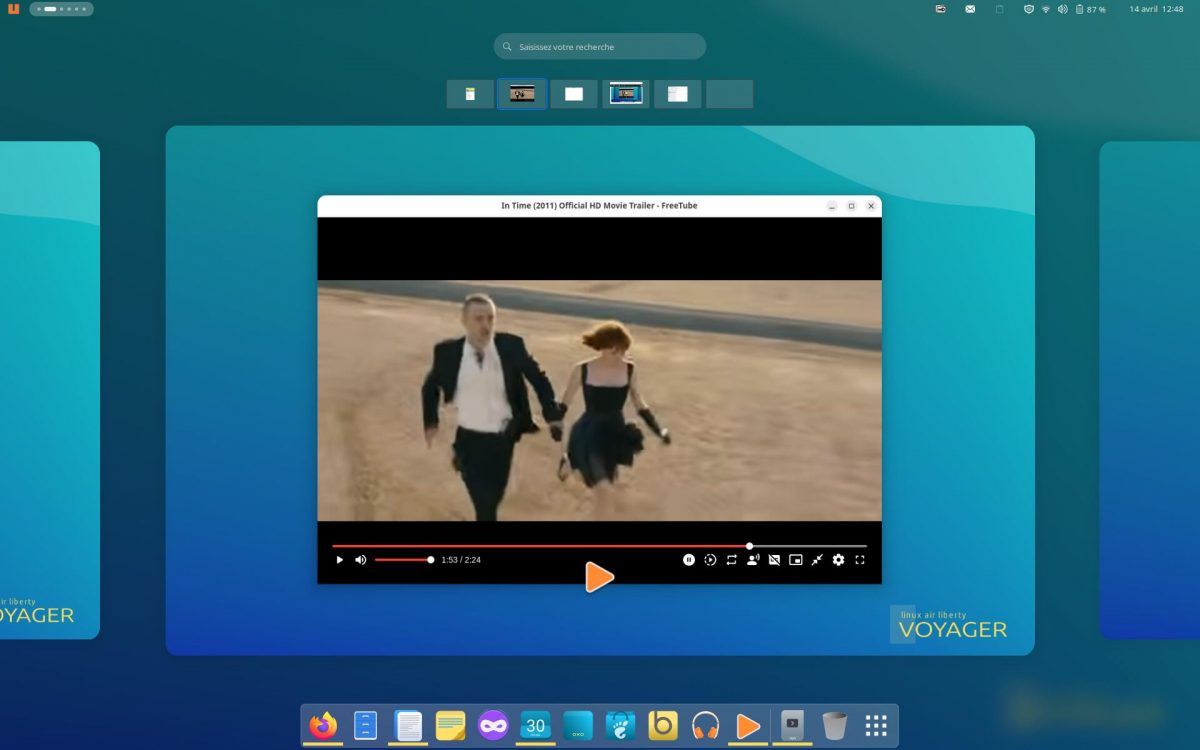Open the headphones music app in dock
The image size is (1200, 750).
click(x=706, y=725)
